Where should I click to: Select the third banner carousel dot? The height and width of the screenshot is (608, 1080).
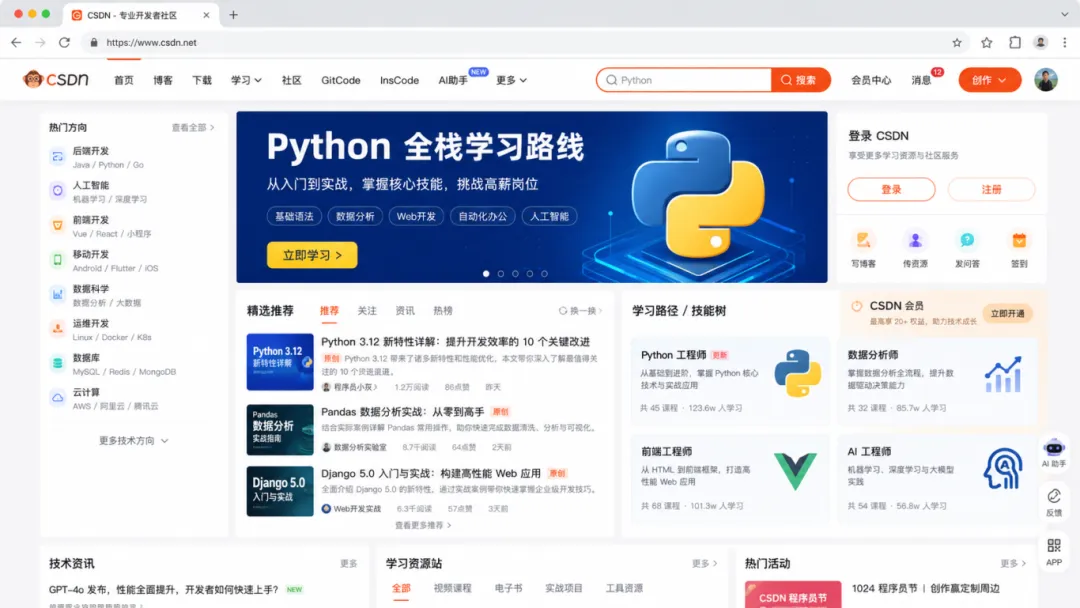pyautogui.click(x=515, y=273)
